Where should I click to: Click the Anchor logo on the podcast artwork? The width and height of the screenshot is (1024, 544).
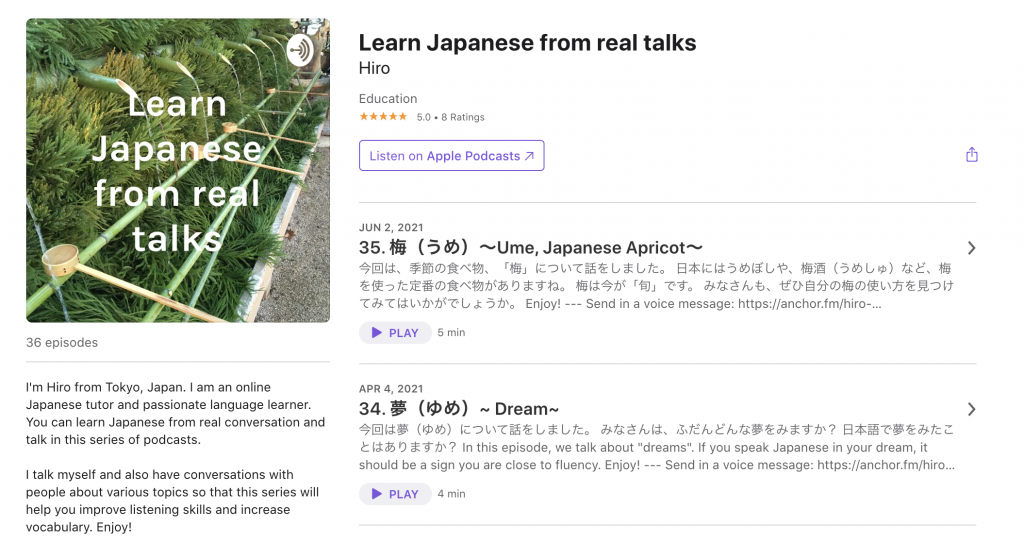[x=300, y=50]
